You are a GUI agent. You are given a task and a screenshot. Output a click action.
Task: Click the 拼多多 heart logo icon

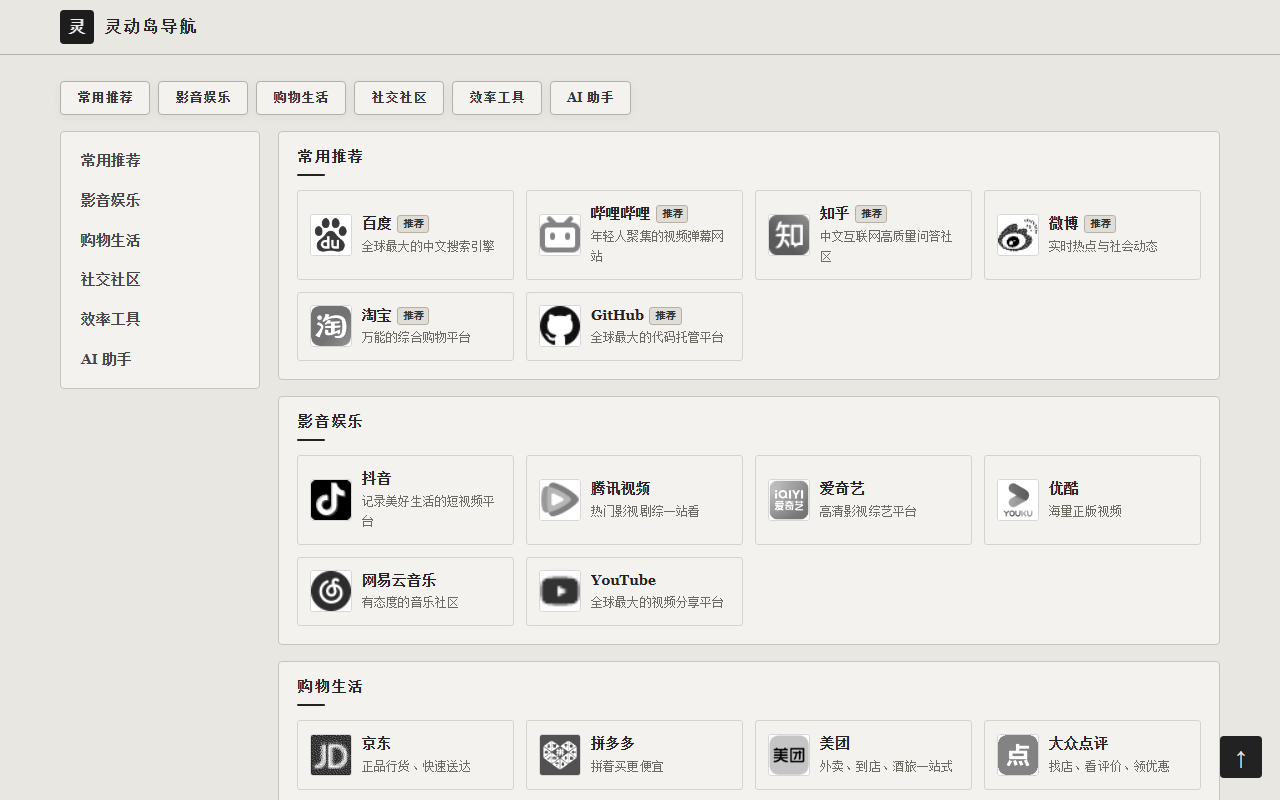[560, 755]
